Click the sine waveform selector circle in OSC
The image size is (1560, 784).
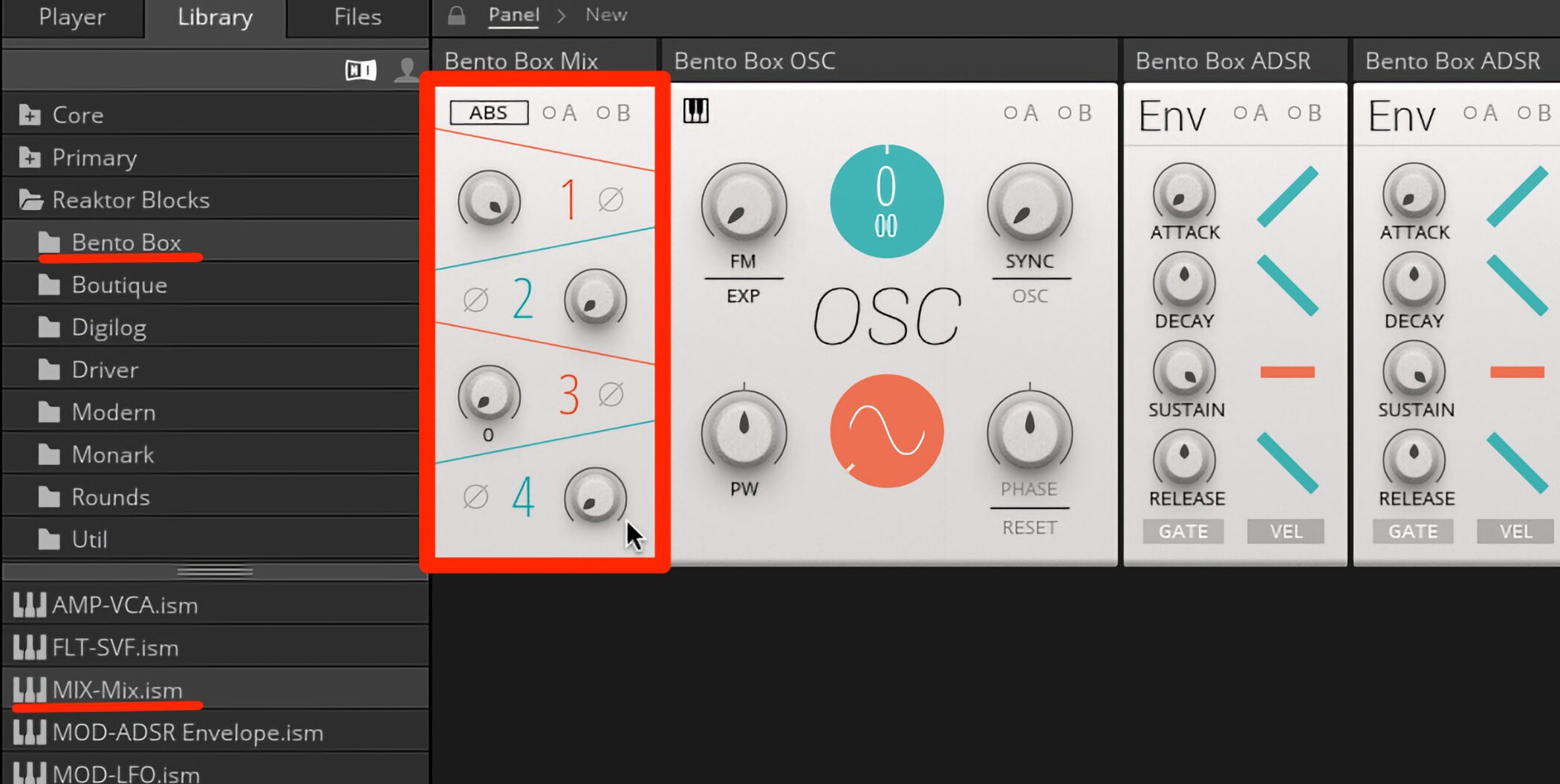[x=886, y=431]
